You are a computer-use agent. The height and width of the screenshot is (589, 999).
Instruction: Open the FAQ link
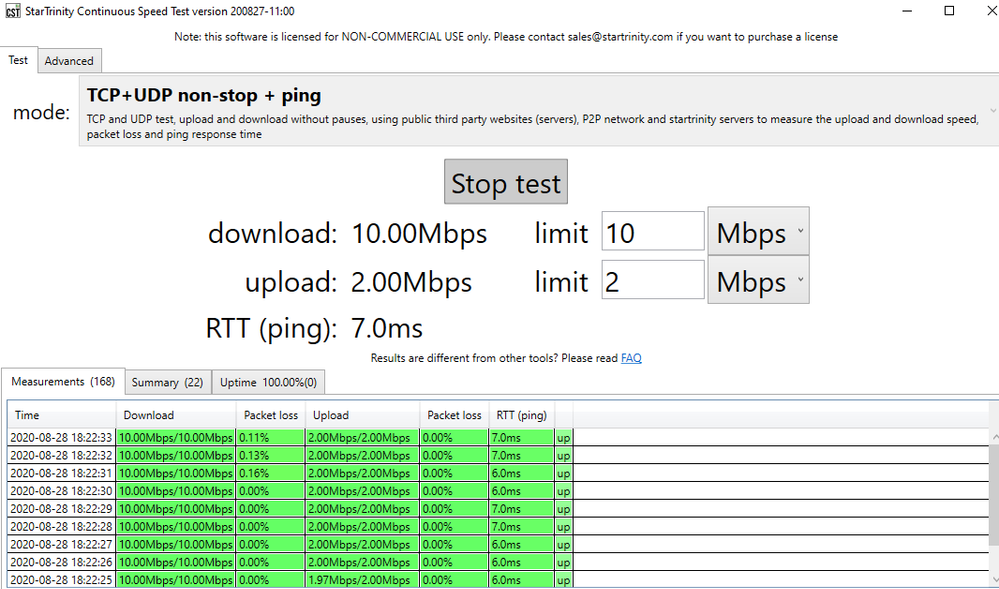click(631, 358)
